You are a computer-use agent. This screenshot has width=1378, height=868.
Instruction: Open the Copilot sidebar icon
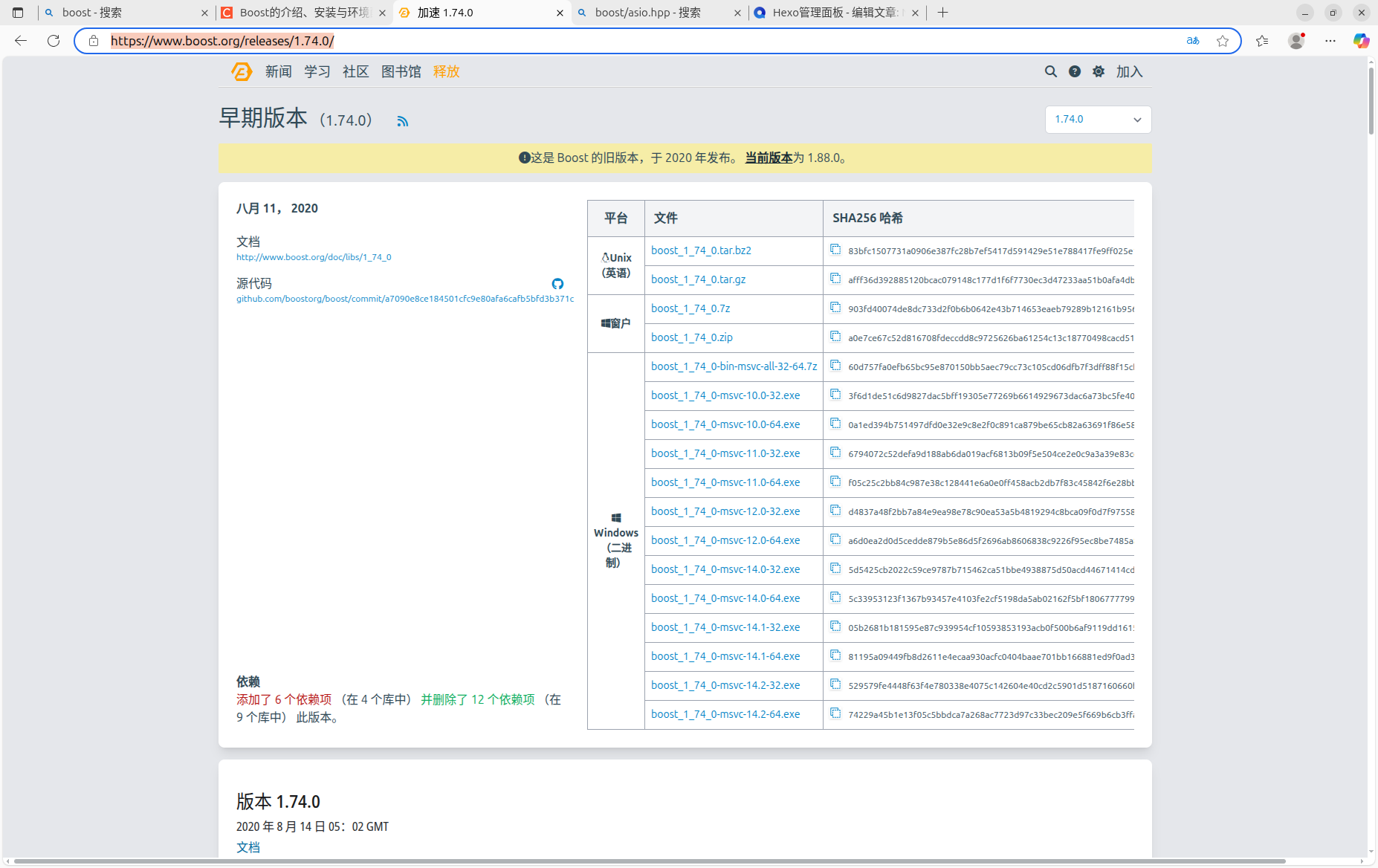point(1361,41)
